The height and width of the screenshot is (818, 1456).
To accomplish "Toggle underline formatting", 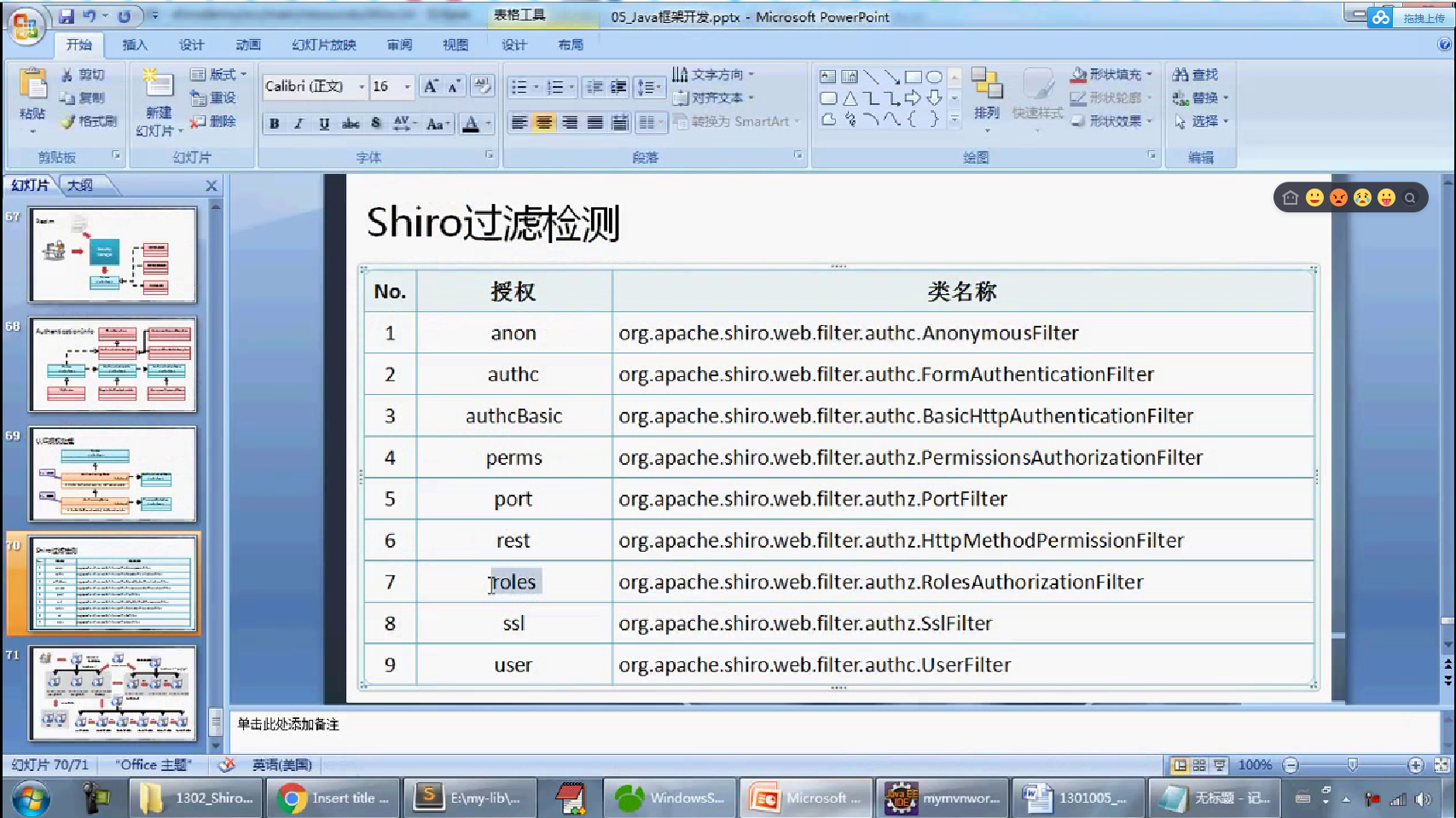I will pos(324,124).
